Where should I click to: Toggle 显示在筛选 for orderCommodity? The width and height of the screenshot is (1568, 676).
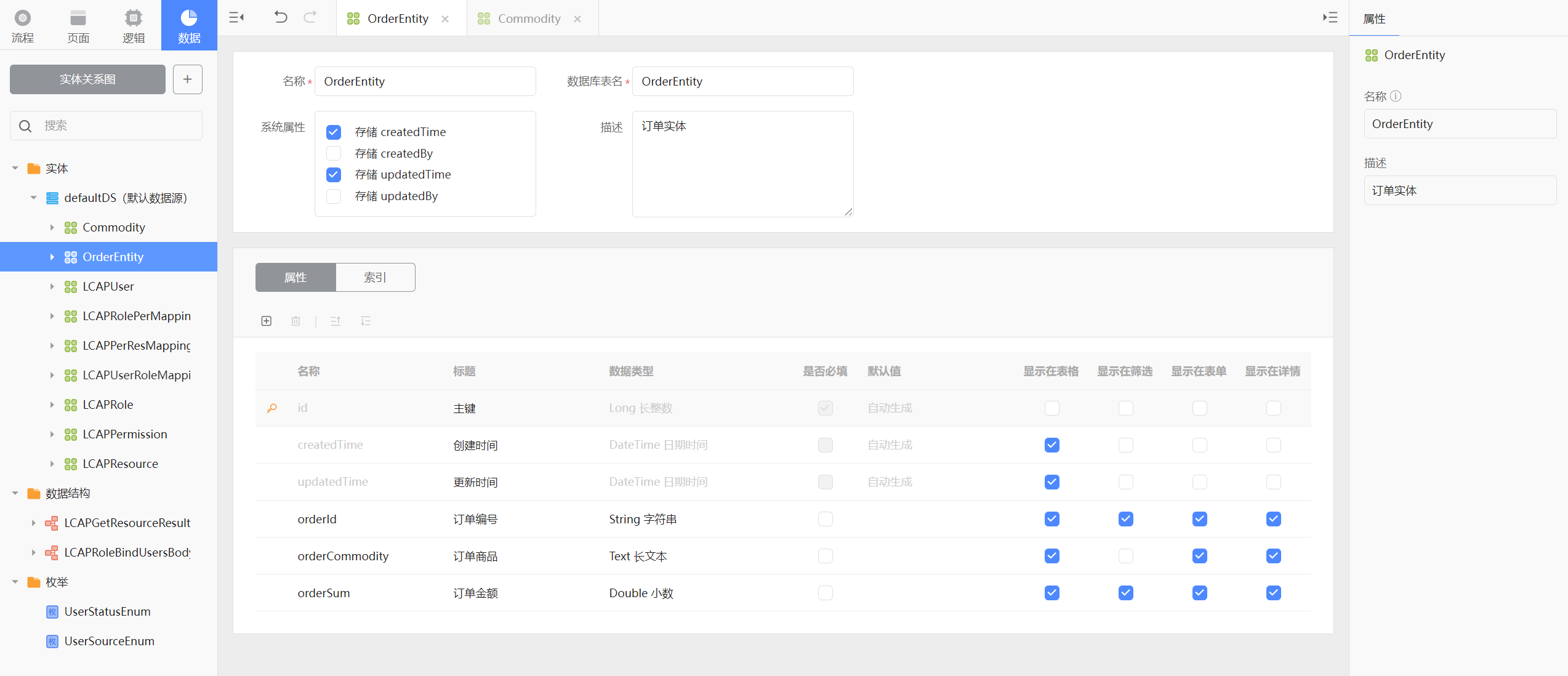1126,556
